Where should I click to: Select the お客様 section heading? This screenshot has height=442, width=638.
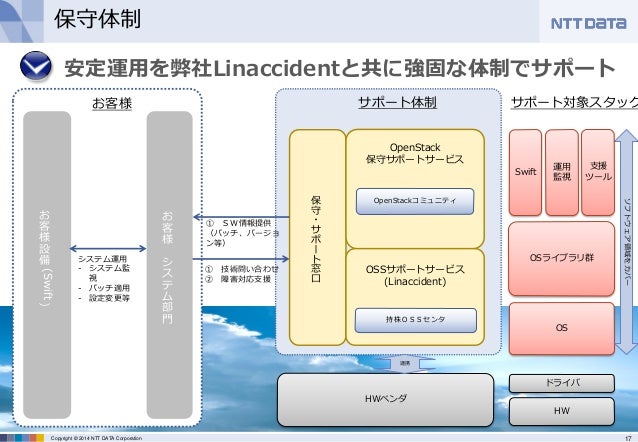112,103
